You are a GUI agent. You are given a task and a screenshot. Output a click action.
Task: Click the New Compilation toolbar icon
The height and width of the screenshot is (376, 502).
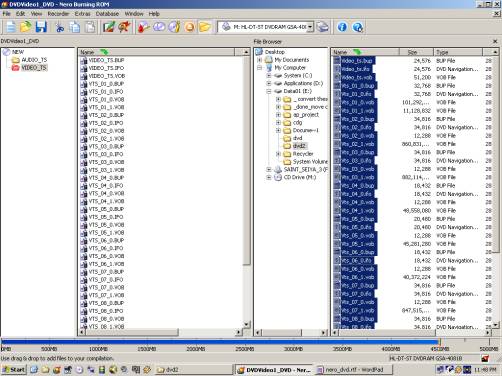click(x=11, y=27)
